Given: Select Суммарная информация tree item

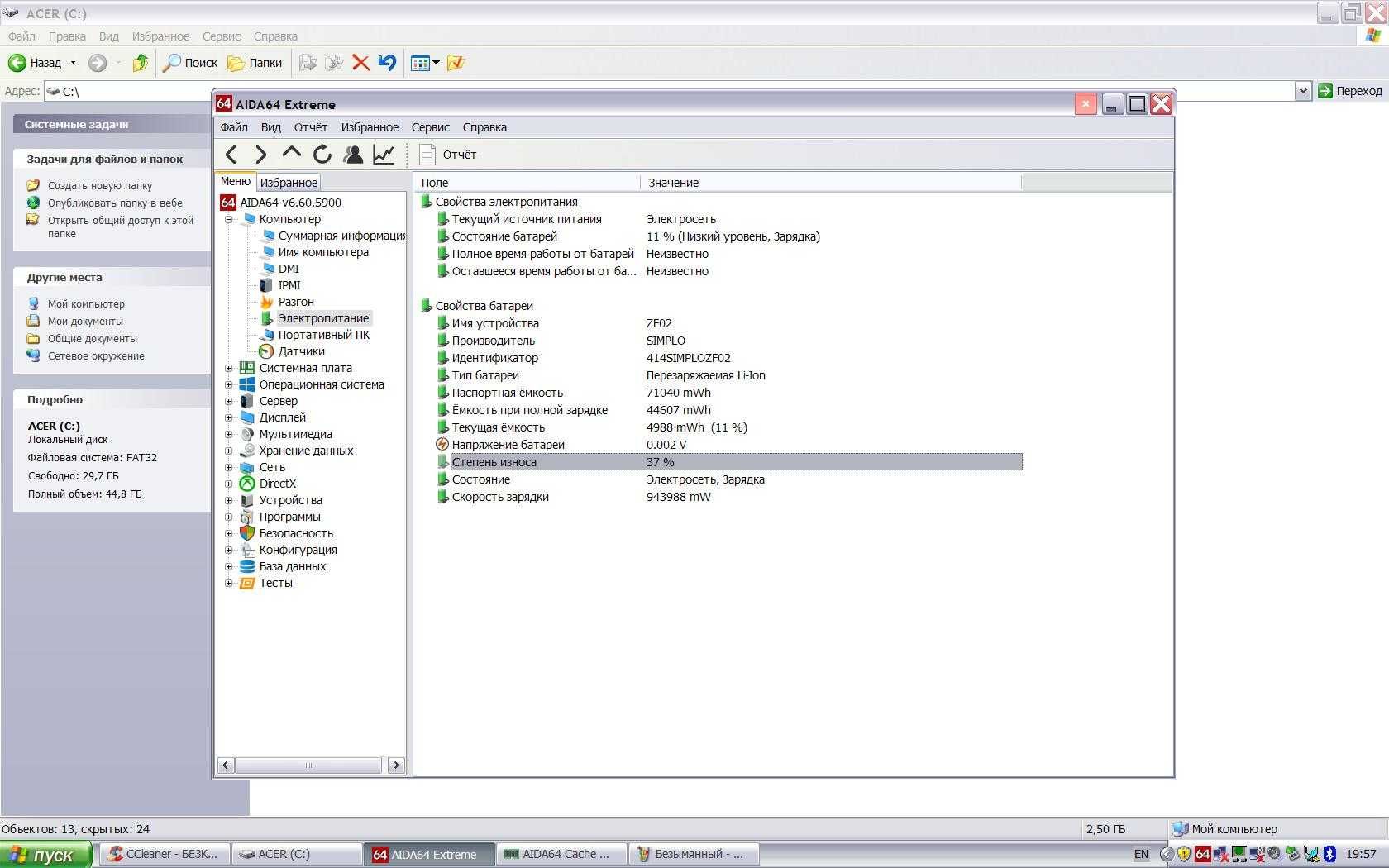Looking at the screenshot, I should coord(341,236).
